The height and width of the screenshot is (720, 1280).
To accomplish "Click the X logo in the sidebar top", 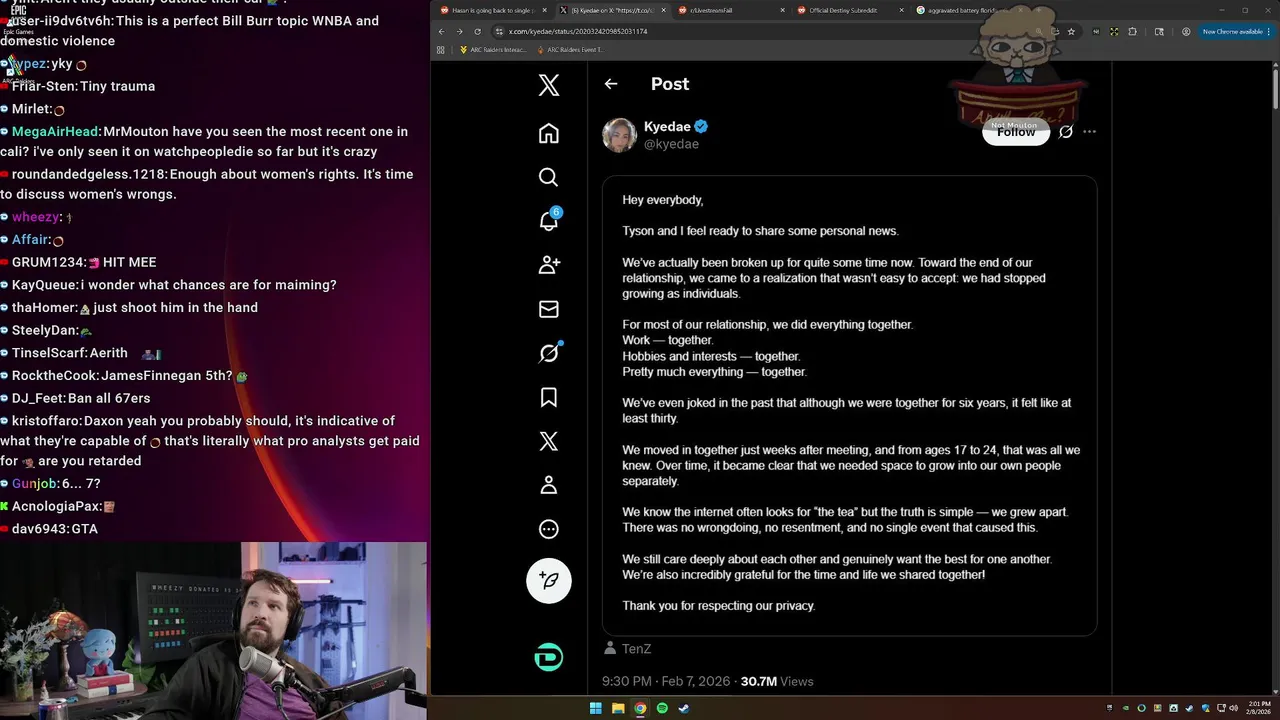I will pyautogui.click(x=549, y=85).
